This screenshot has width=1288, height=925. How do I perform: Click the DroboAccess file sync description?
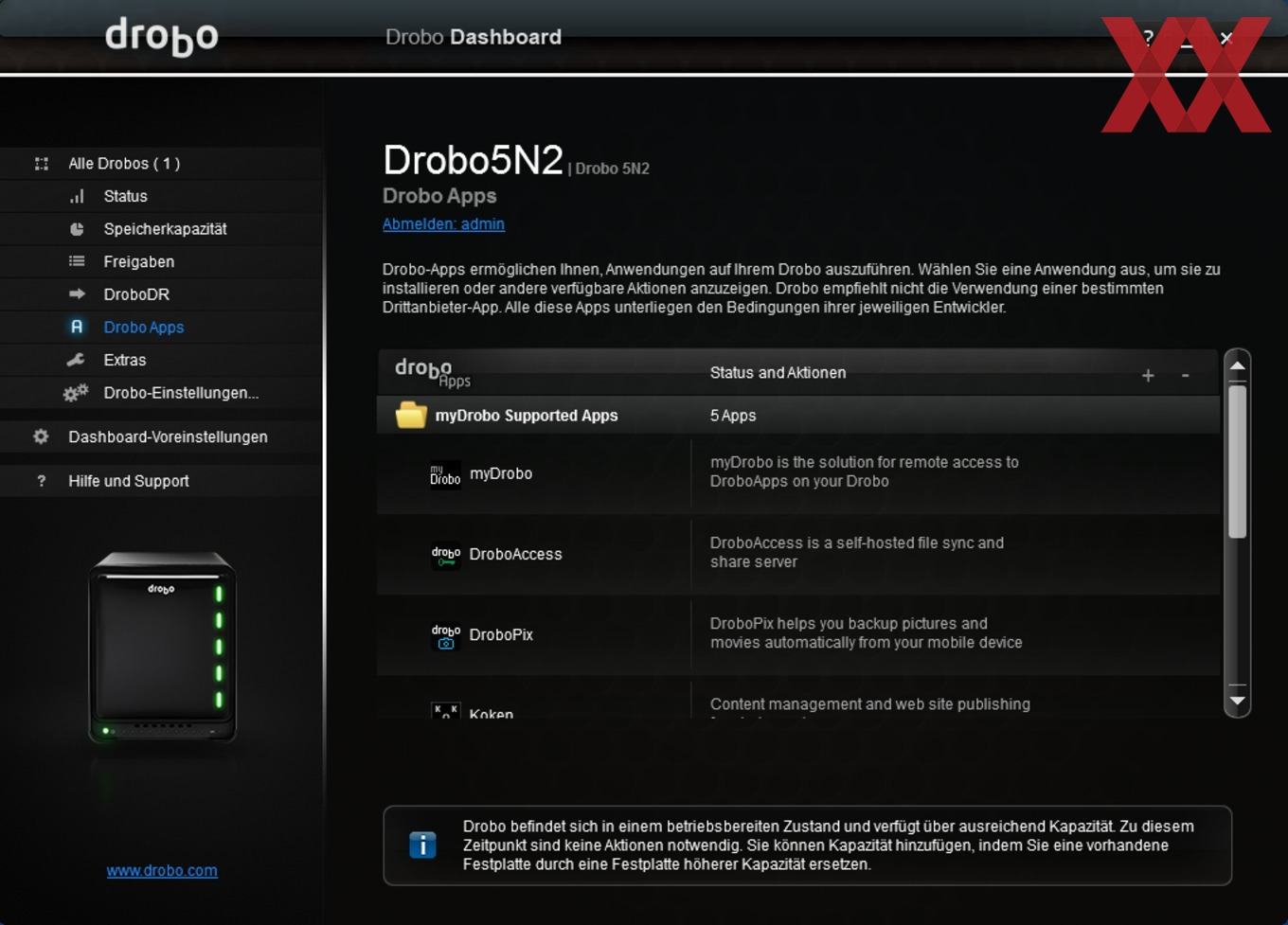point(857,552)
